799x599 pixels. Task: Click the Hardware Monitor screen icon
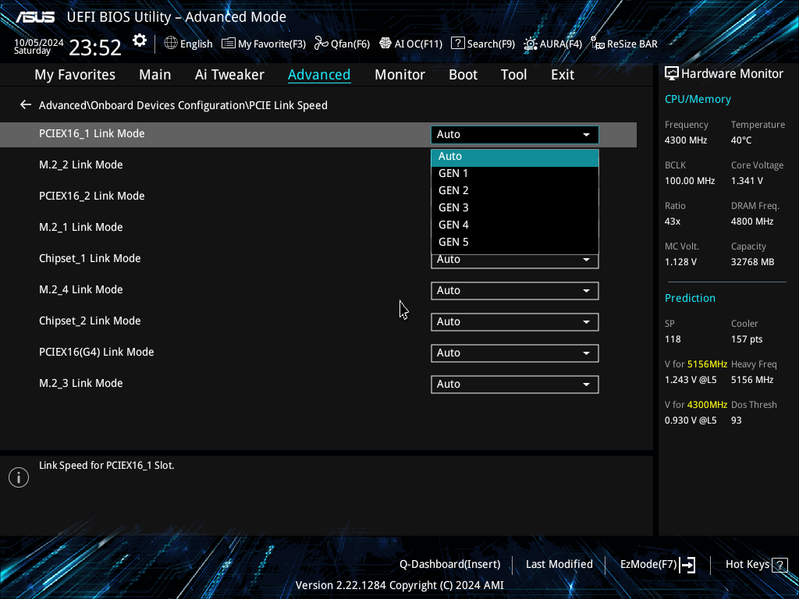[672, 73]
